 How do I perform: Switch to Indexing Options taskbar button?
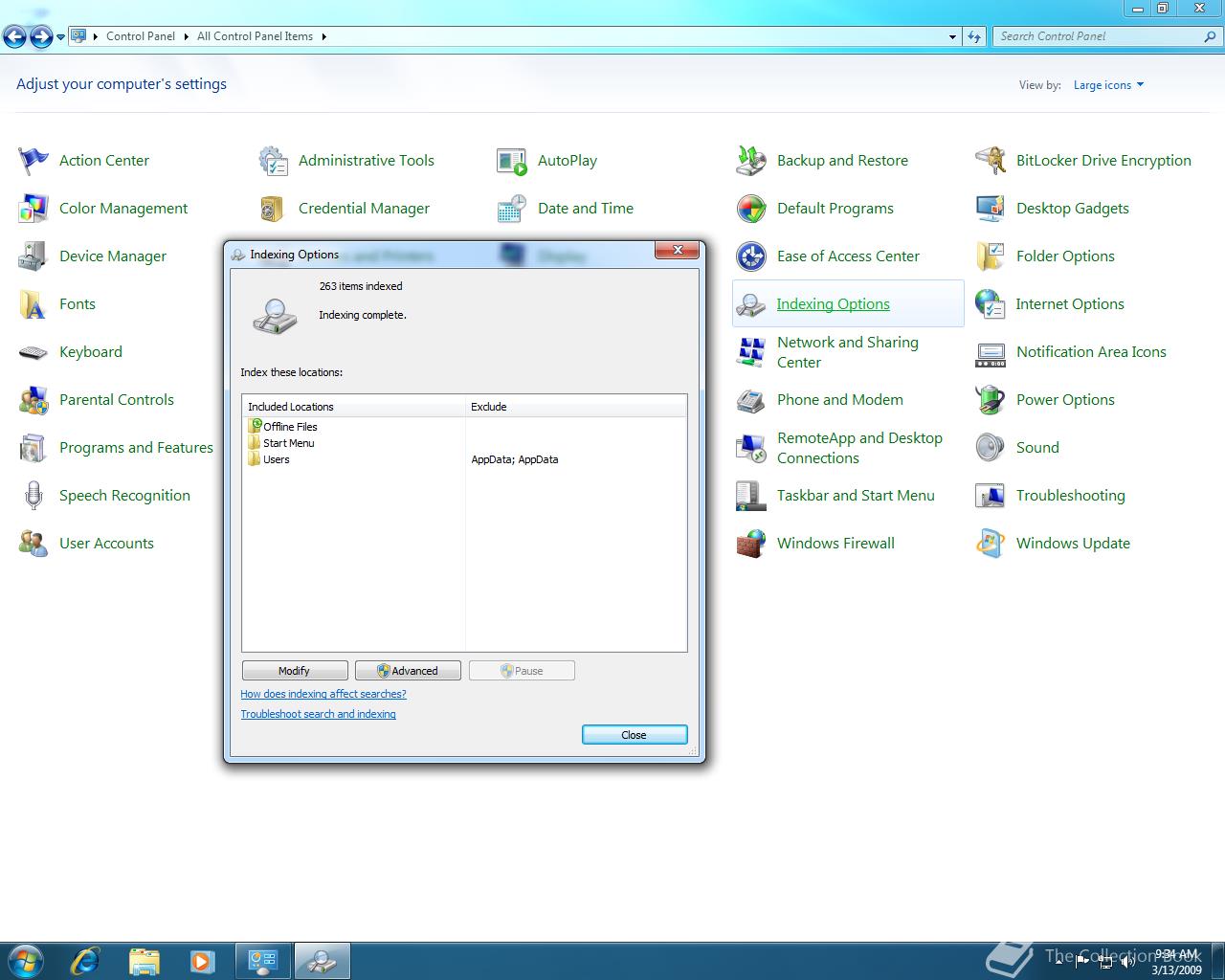click(322, 961)
